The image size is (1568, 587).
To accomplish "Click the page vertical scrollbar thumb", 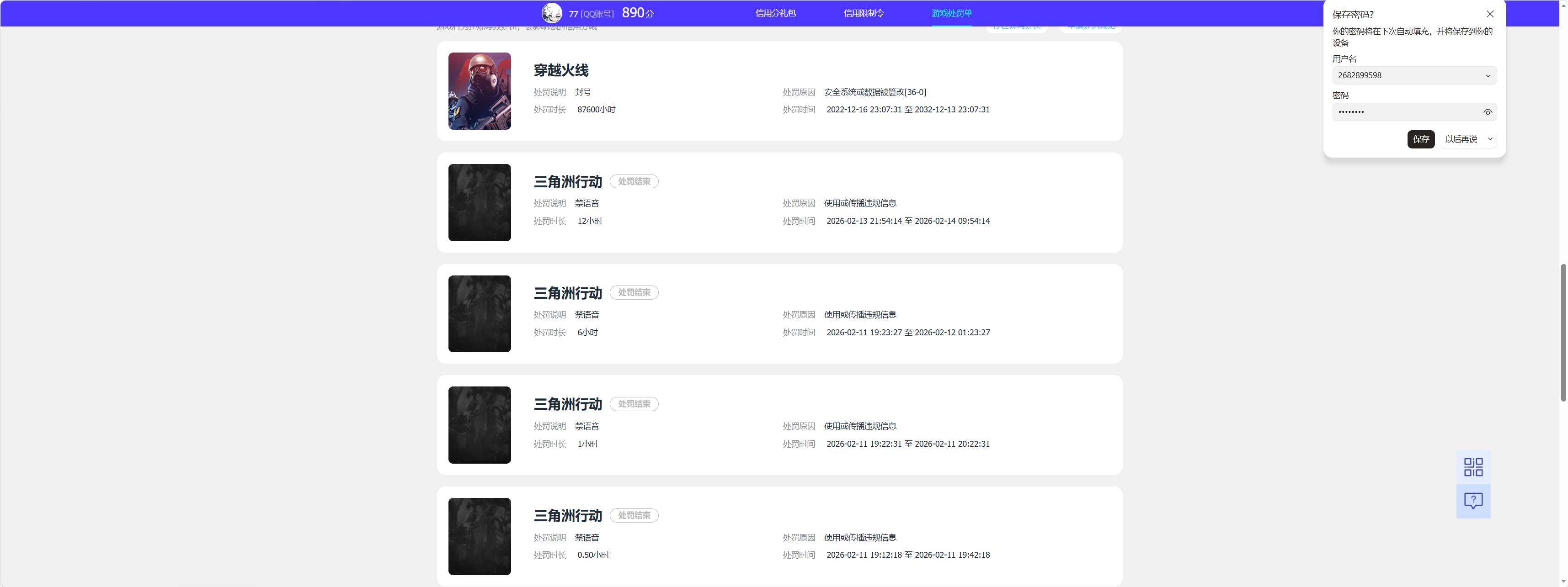I will tap(1563, 333).
